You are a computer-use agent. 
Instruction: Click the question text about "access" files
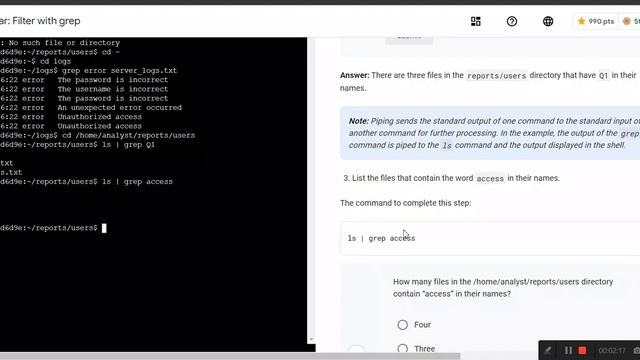[x=503, y=288]
